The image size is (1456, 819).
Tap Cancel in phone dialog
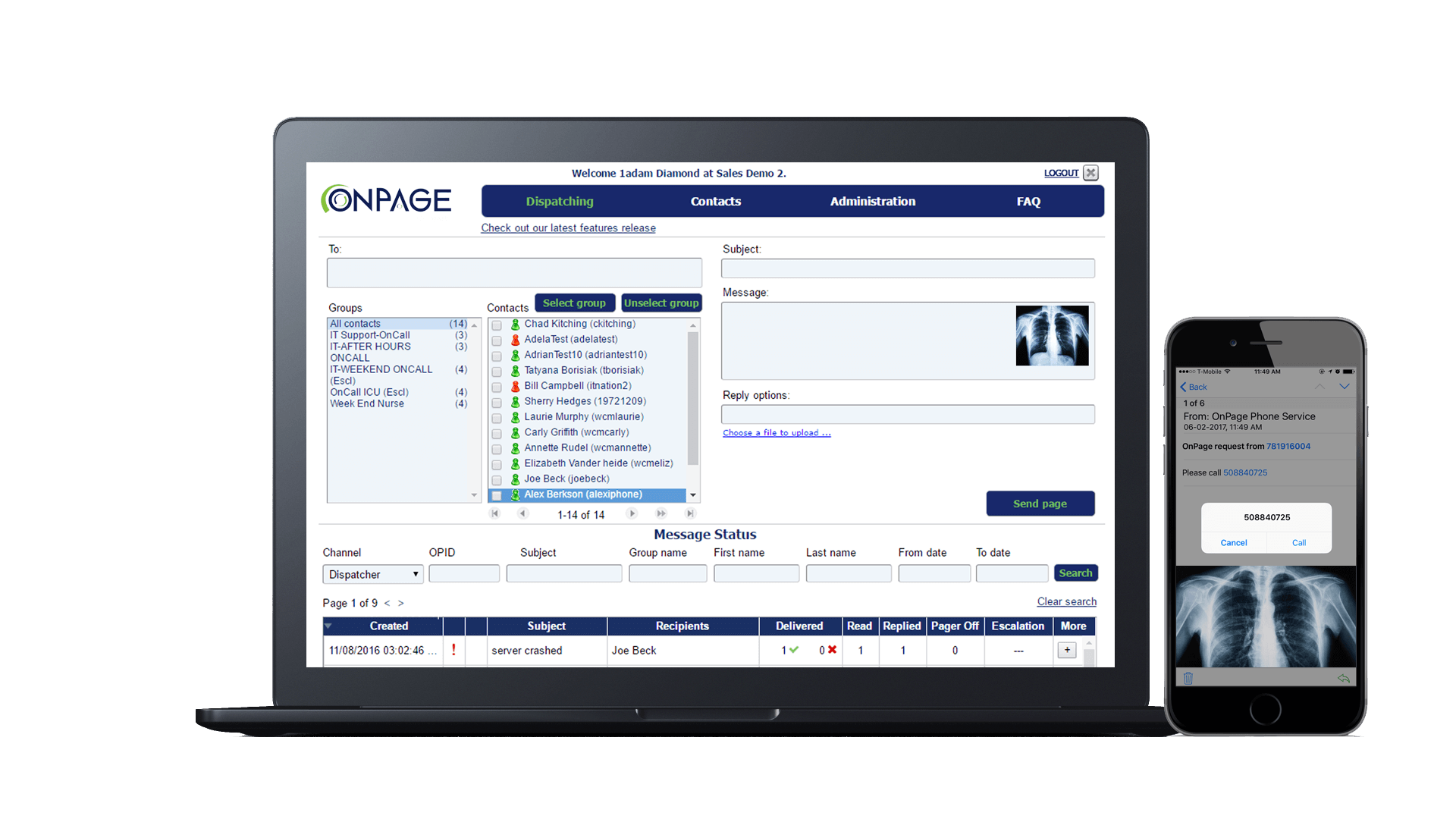coord(1234,542)
